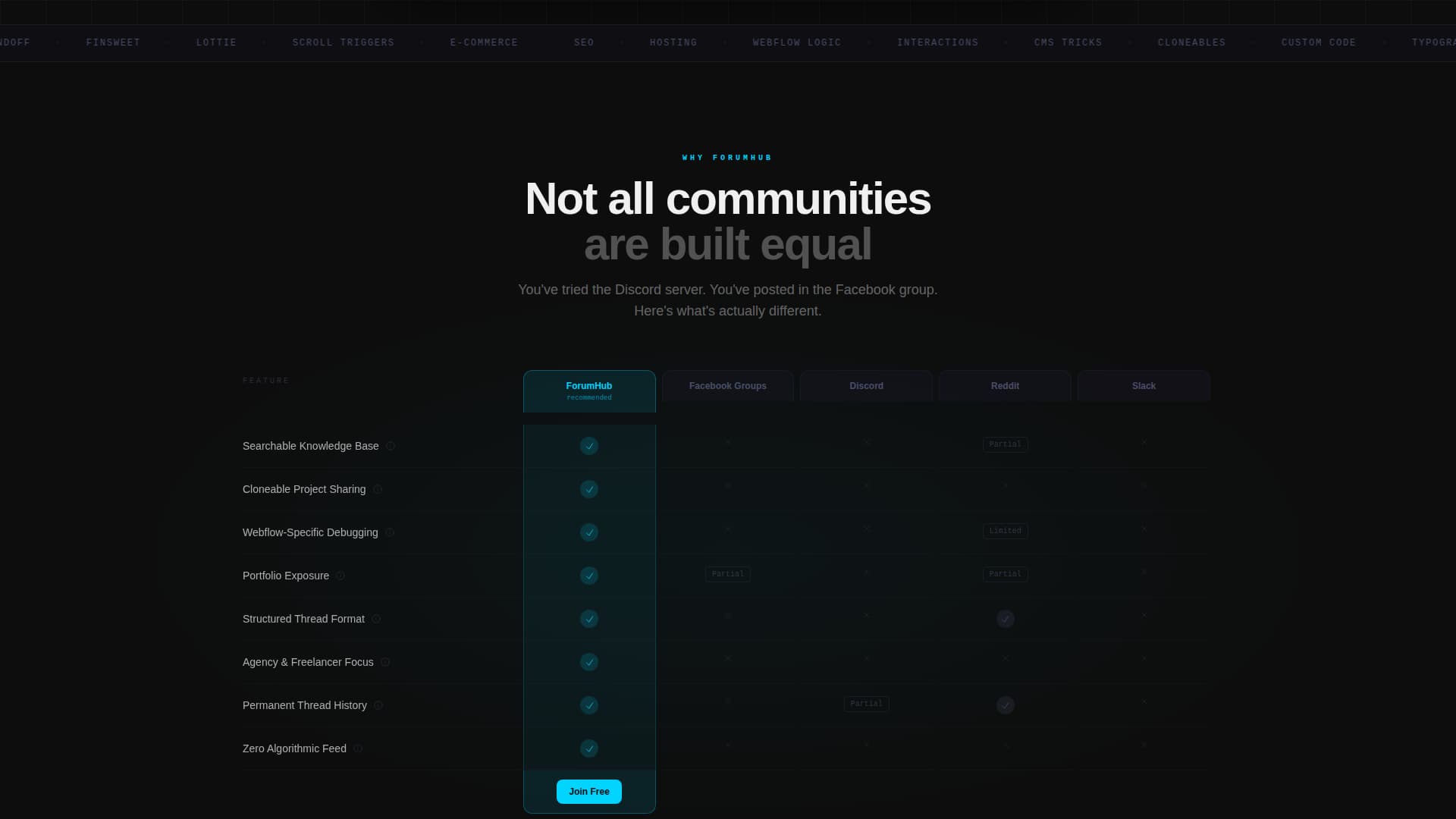Choose the SEO topic tag
1456x819 pixels.
(x=584, y=42)
